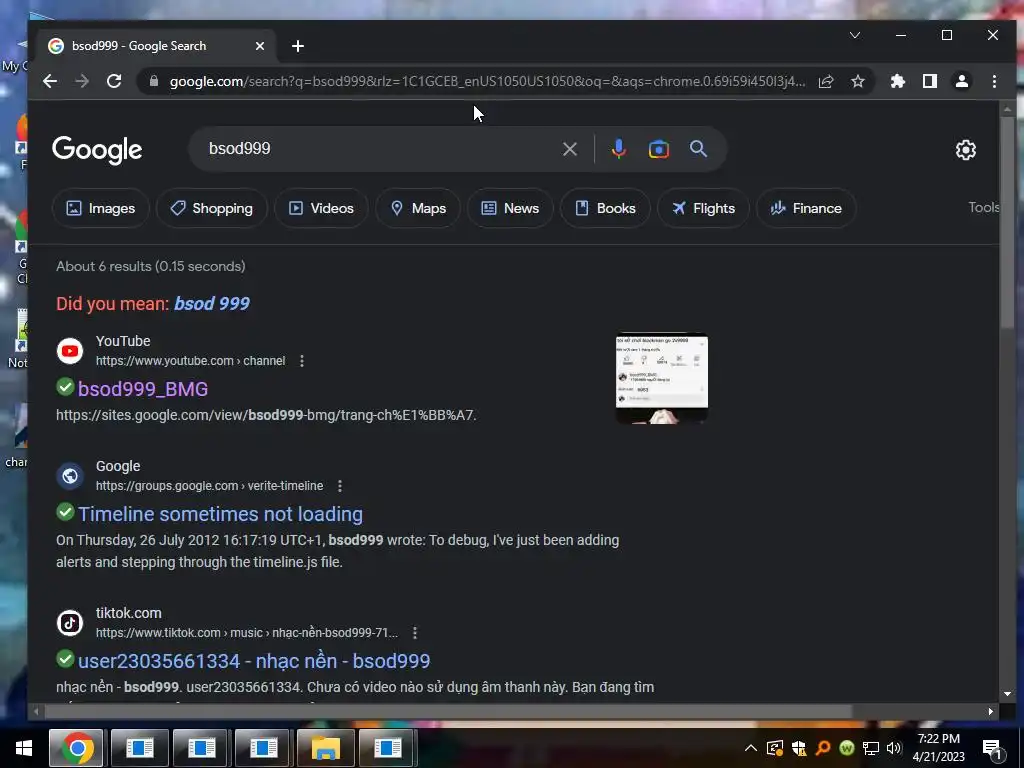The height and width of the screenshot is (768, 1024).
Task: Click the Google logo
Action: click(97, 150)
